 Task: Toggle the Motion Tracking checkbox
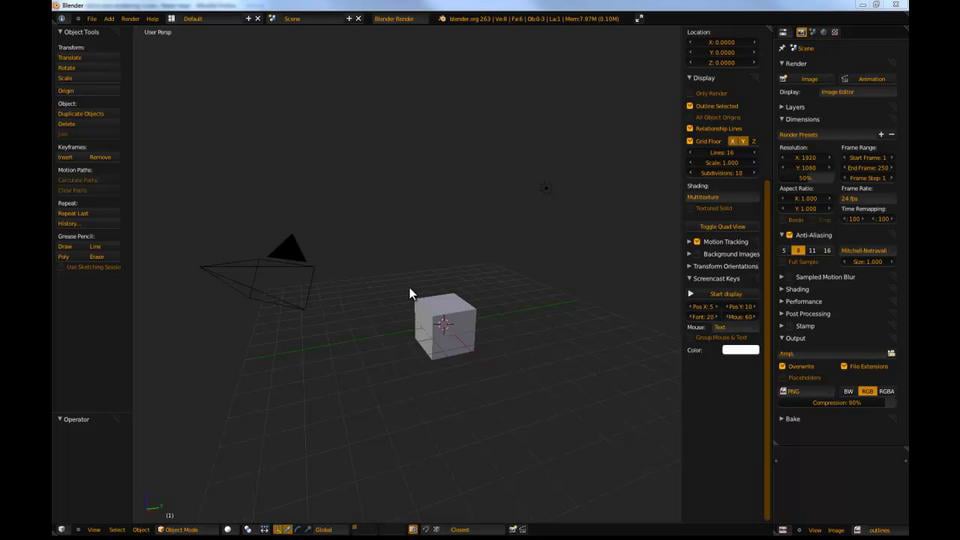(x=697, y=242)
